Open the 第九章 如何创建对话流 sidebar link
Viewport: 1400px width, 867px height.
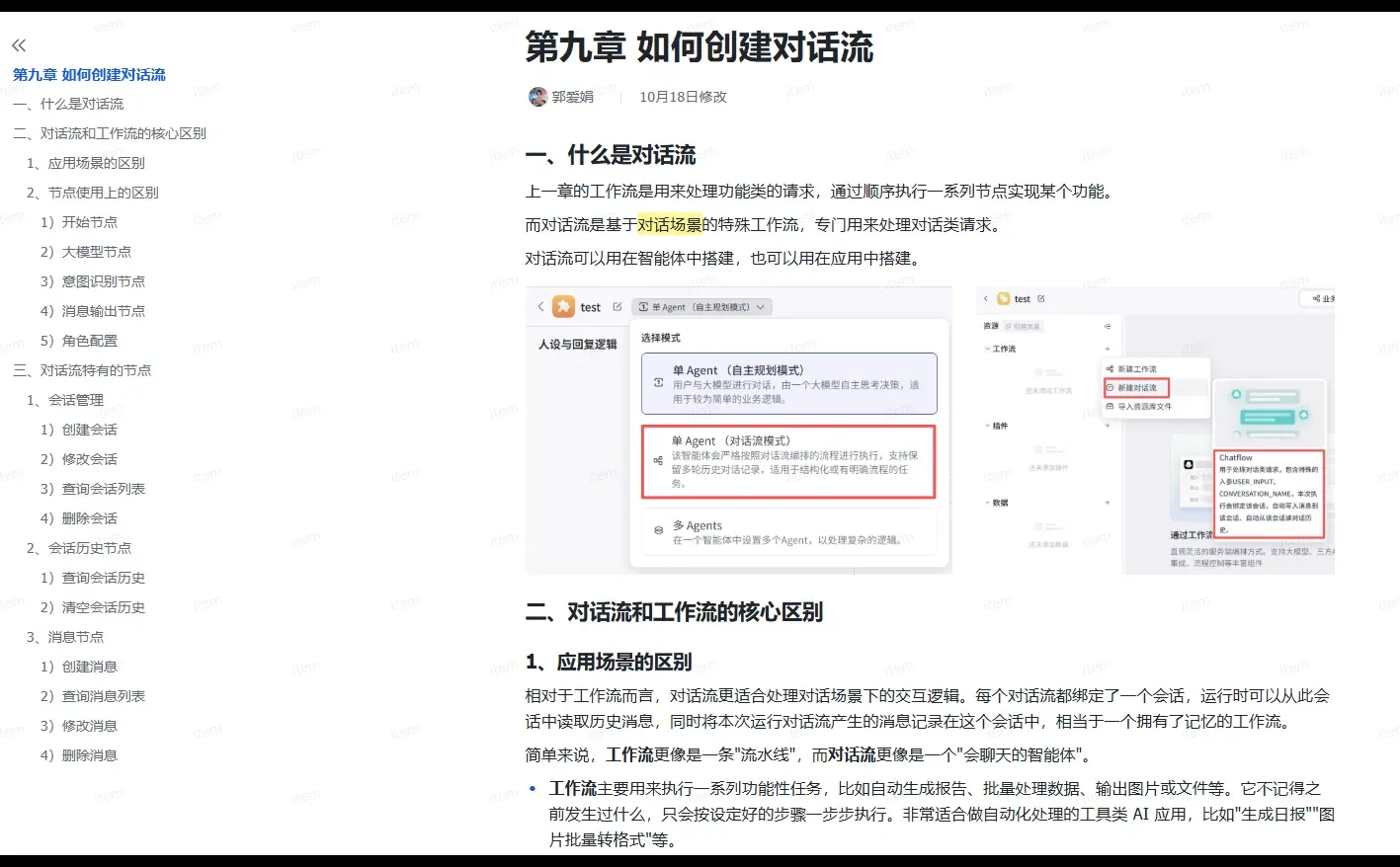tap(89, 74)
